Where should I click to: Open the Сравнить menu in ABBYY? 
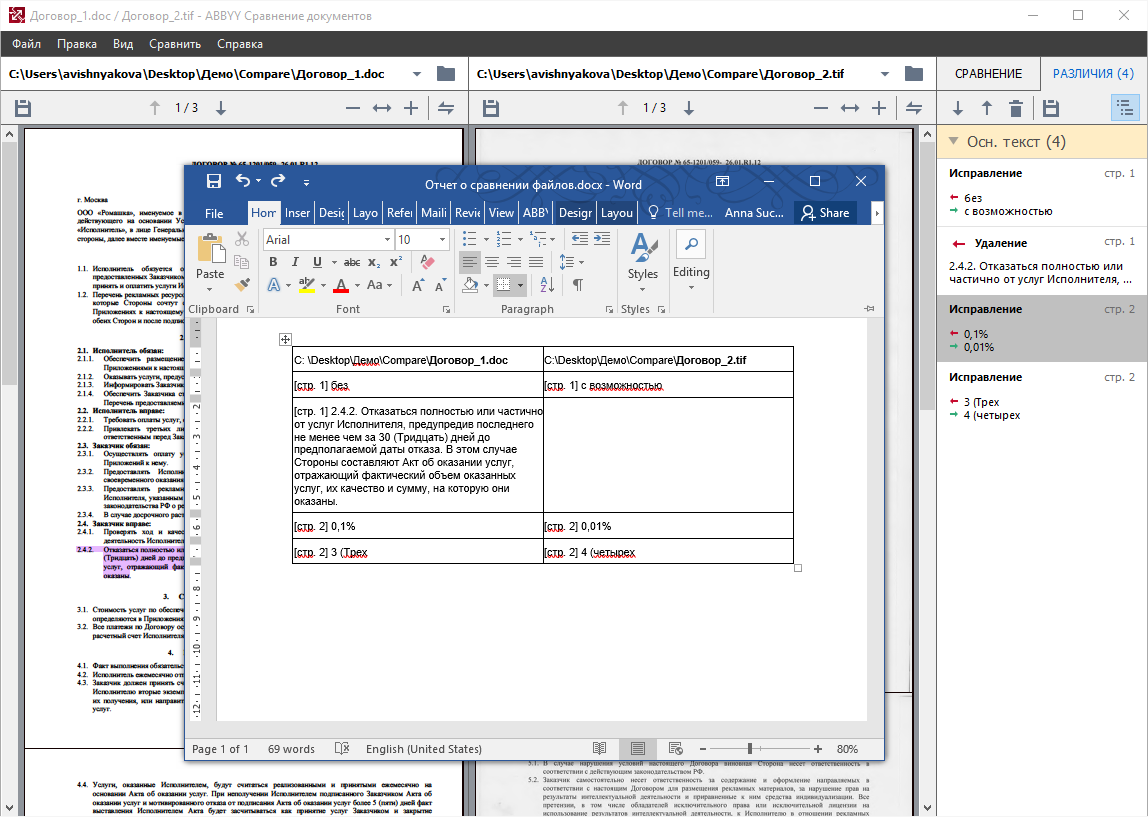(x=175, y=44)
